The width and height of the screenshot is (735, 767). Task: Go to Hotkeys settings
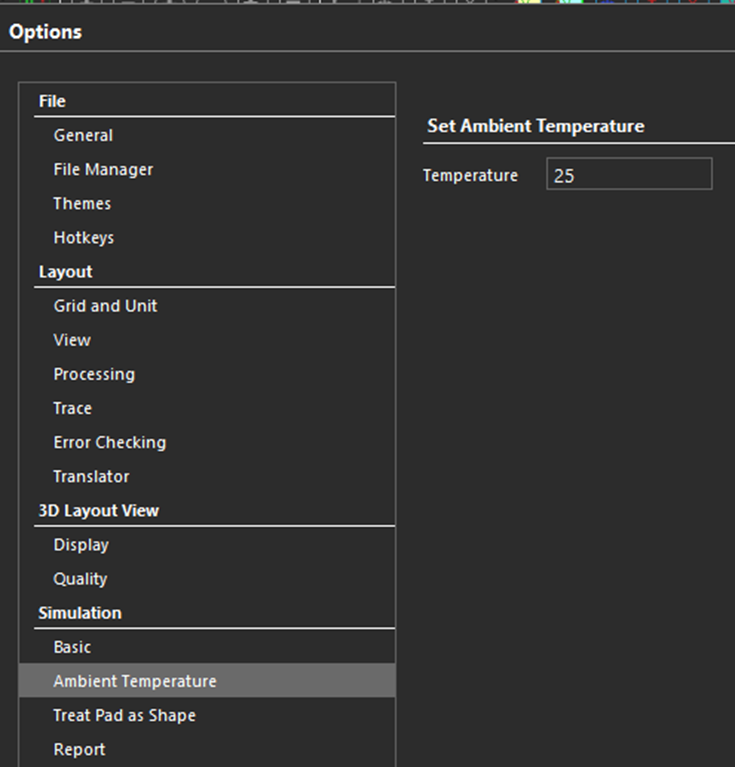207,238
